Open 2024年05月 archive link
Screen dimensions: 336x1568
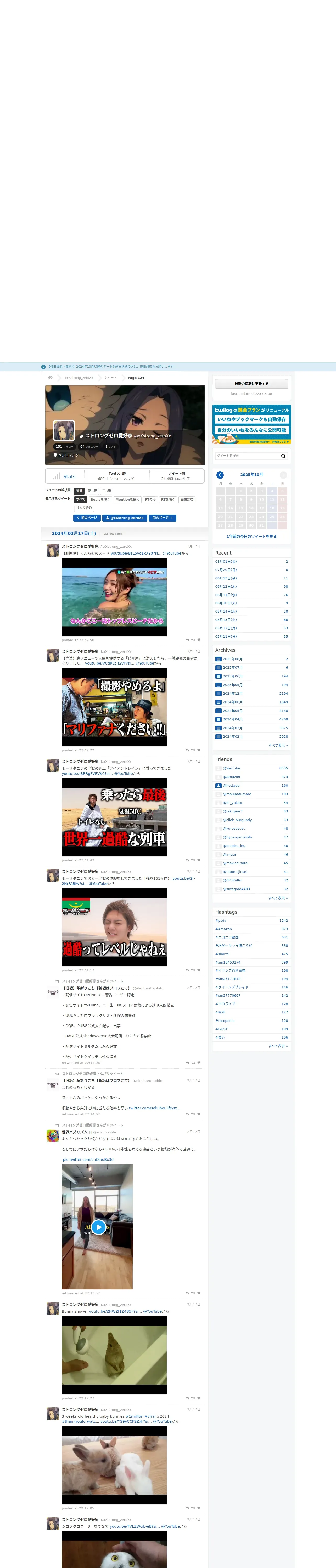[x=232, y=710]
